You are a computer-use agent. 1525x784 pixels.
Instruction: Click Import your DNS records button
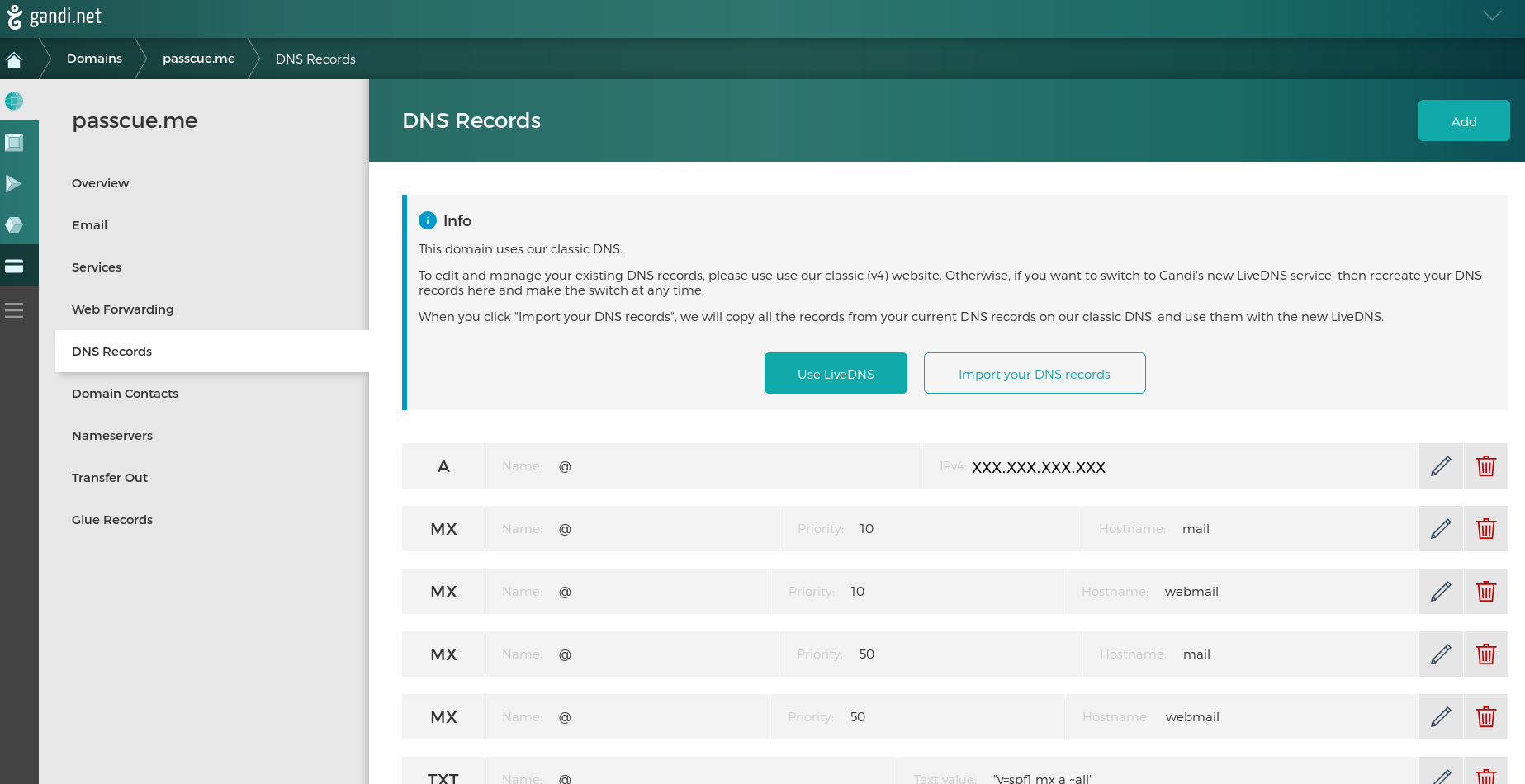pos(1035,373)
